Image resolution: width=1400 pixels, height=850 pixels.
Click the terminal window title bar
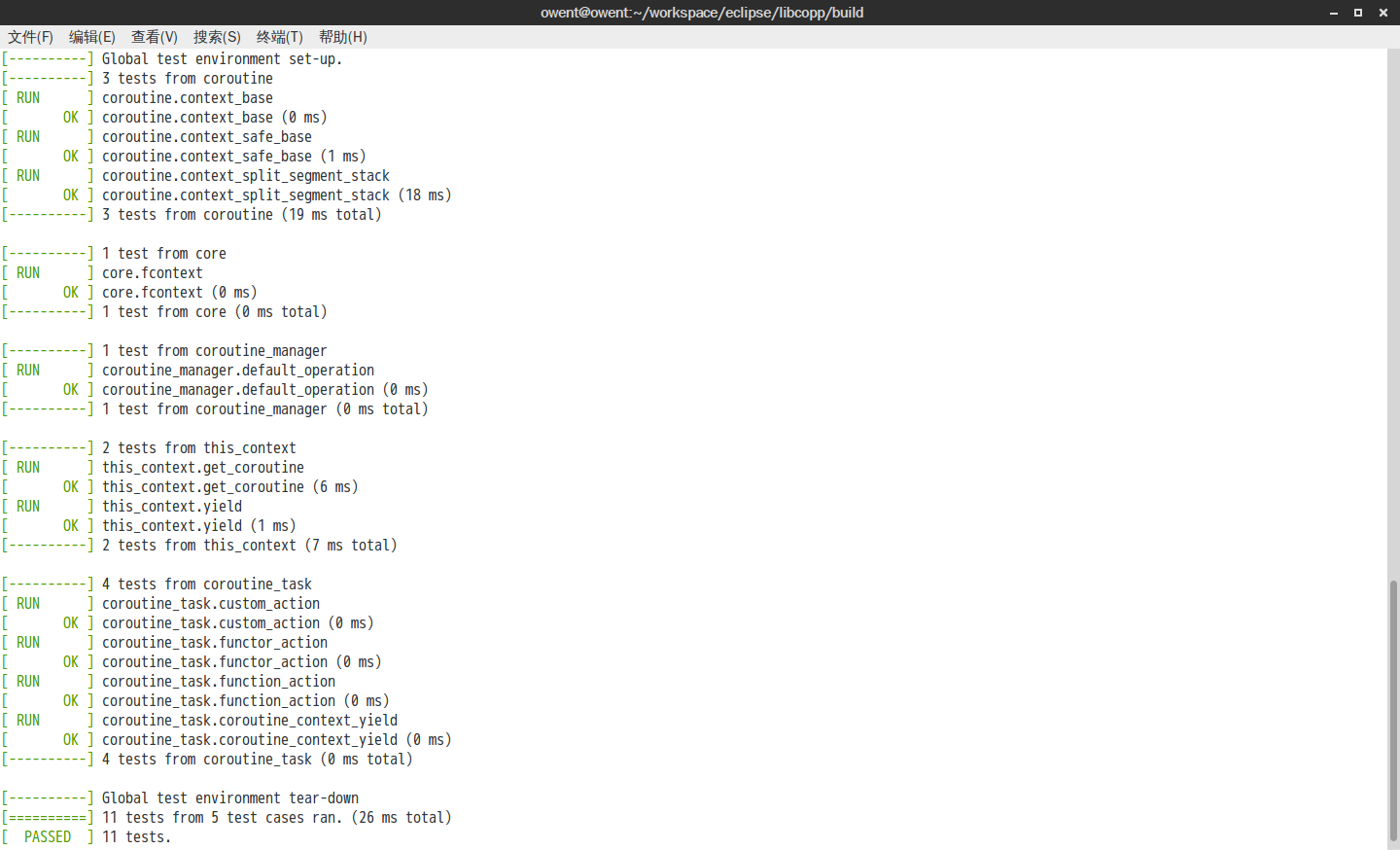click(702, 13)
